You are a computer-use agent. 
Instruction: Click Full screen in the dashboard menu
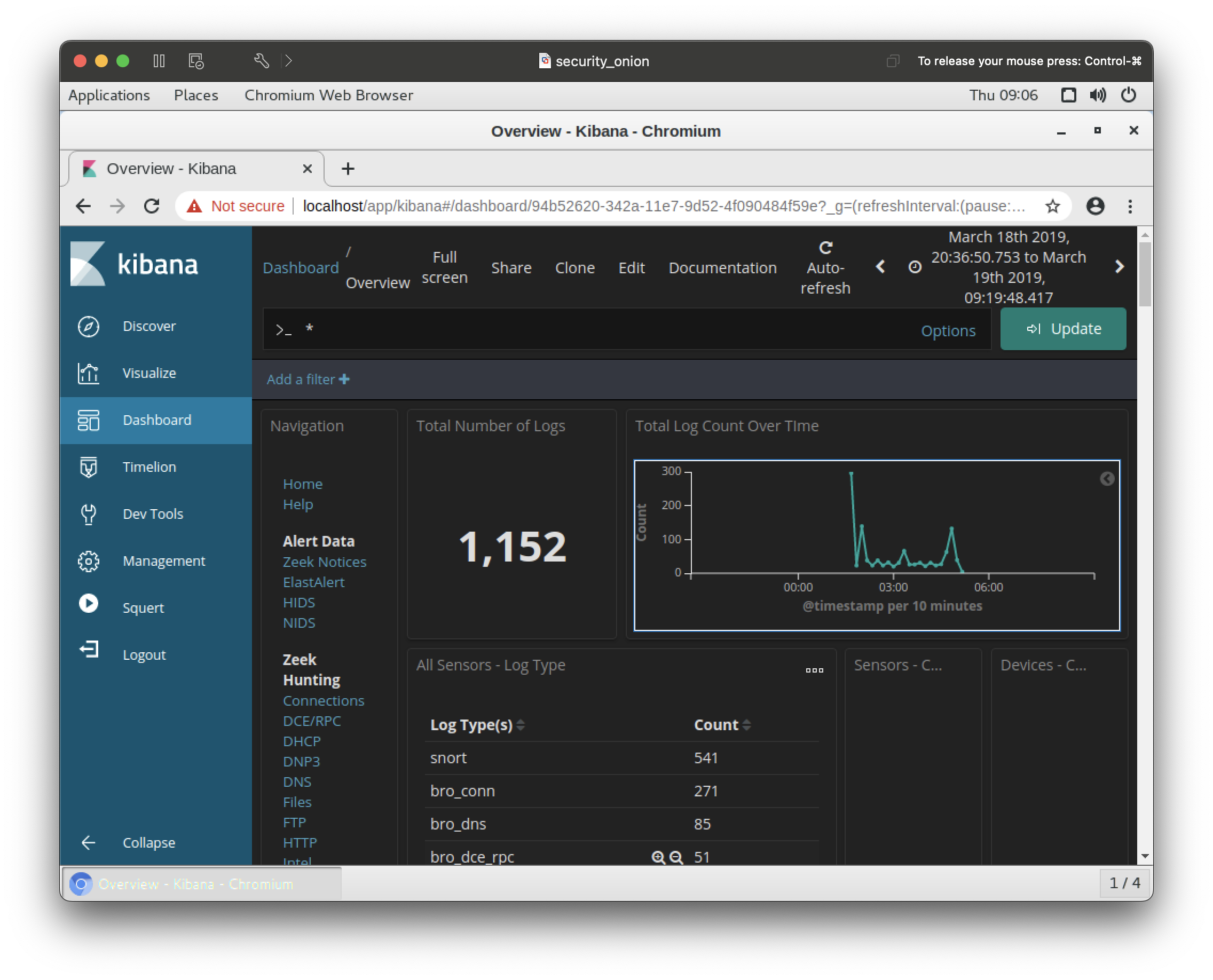pos(444,267)
